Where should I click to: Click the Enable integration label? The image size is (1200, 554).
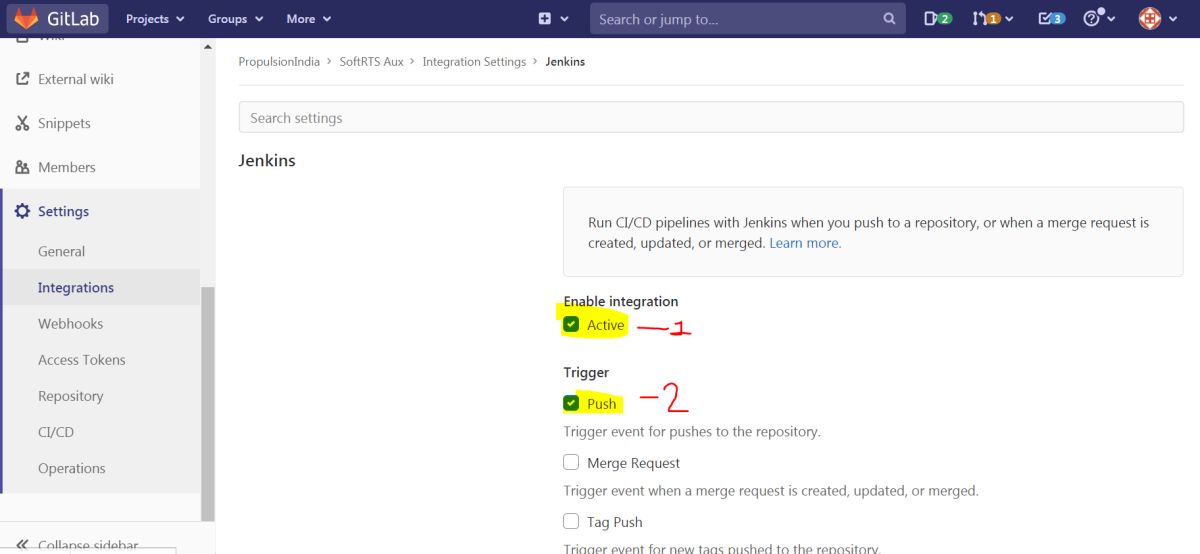pyautogui.click(x=621, y=301)
